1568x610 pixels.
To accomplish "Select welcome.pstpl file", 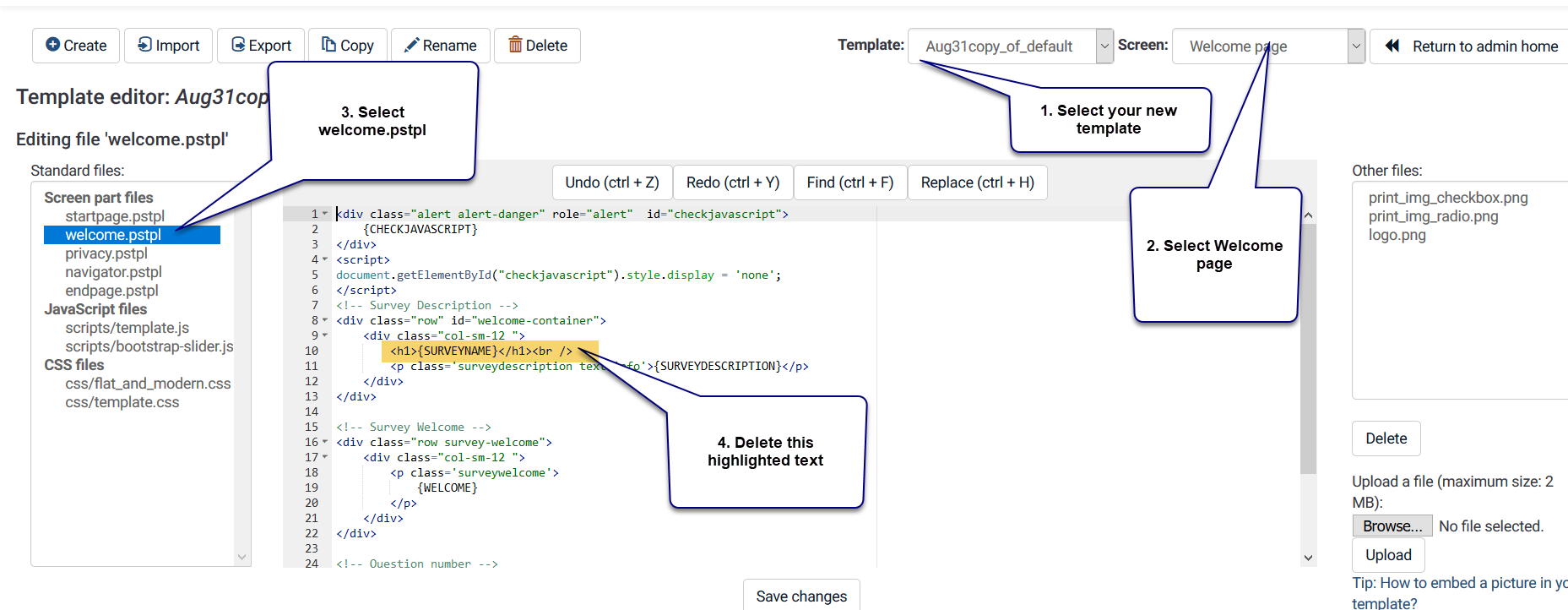I will (132, 235).
